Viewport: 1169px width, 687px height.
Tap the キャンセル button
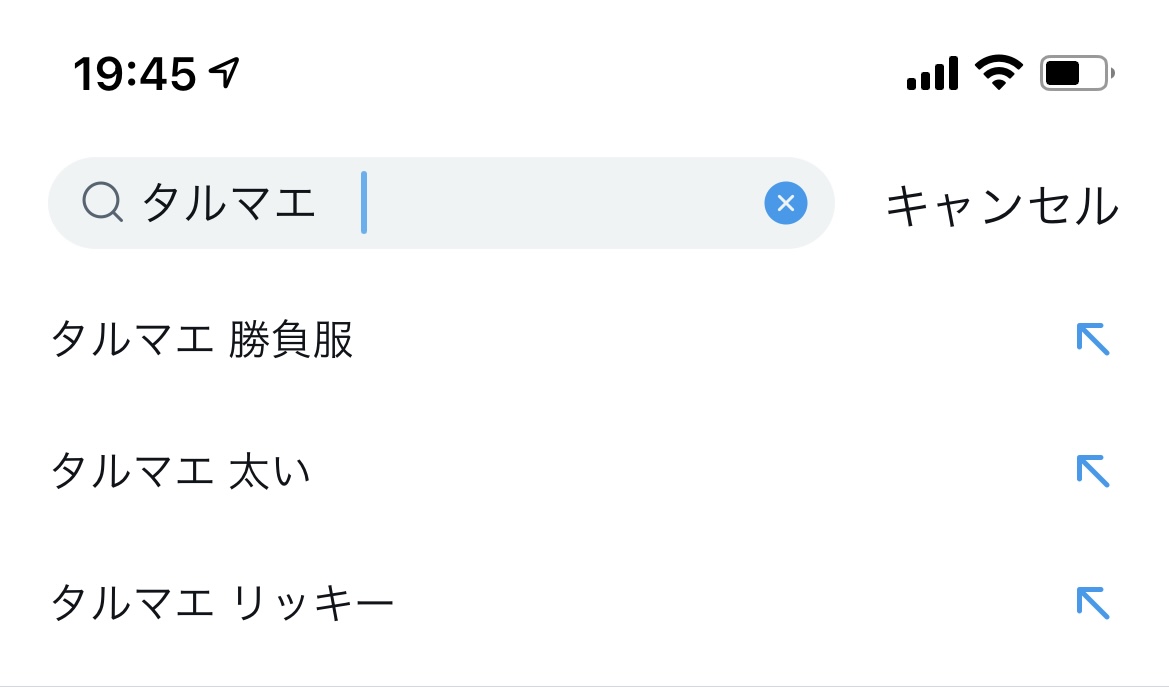point(1001,206)
